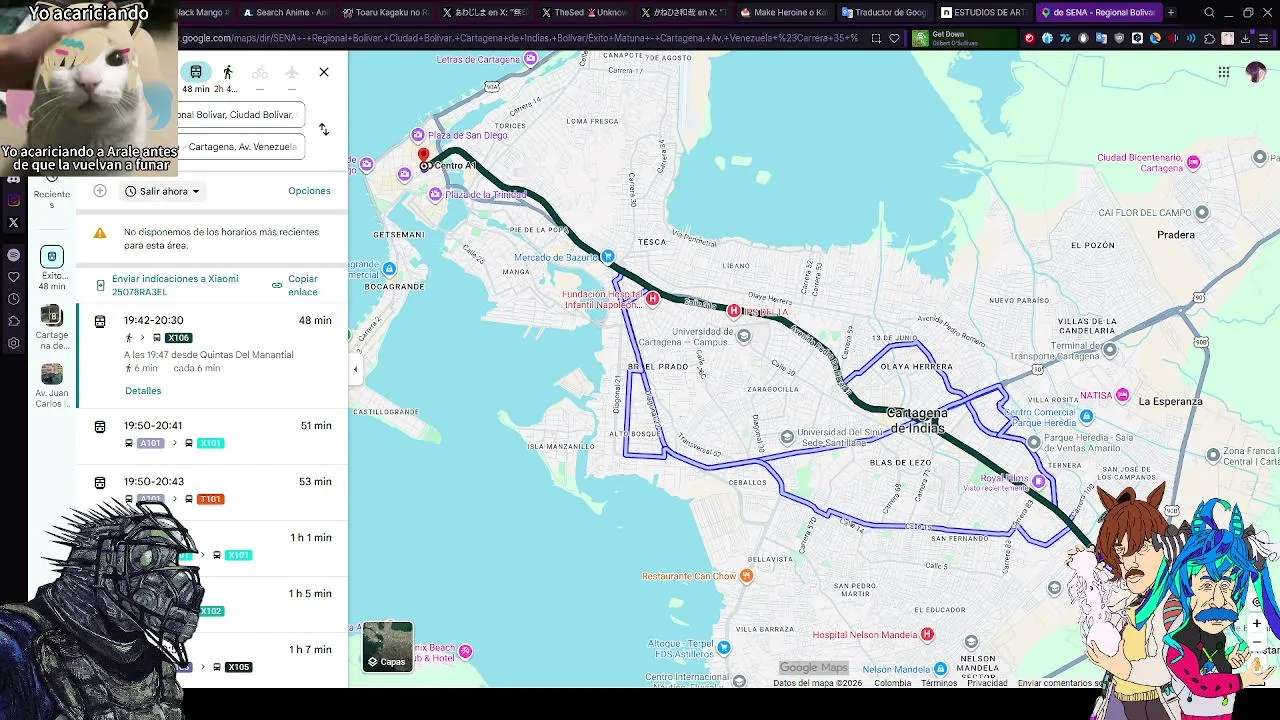Bookmark the page with heart icon
The width and height of the screenshot is (1280, 720).
(894, 38)
